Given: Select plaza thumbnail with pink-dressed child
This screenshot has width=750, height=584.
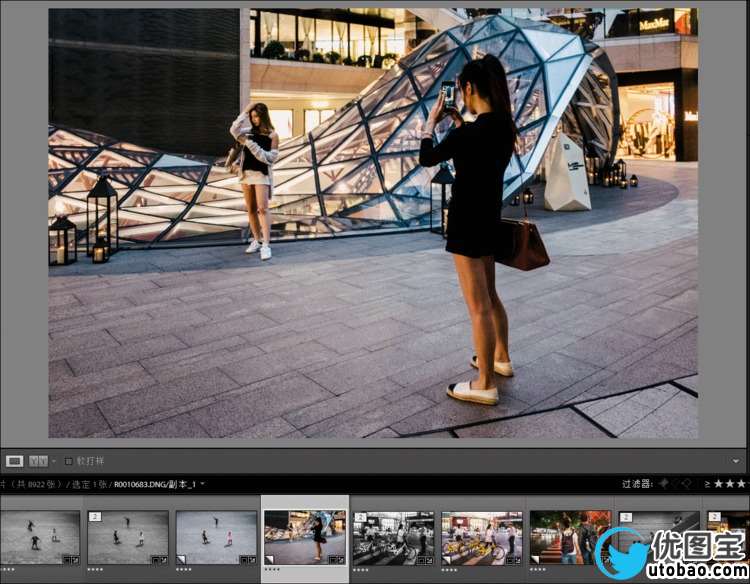Looking at the screenshot, I should coord(216,538).
